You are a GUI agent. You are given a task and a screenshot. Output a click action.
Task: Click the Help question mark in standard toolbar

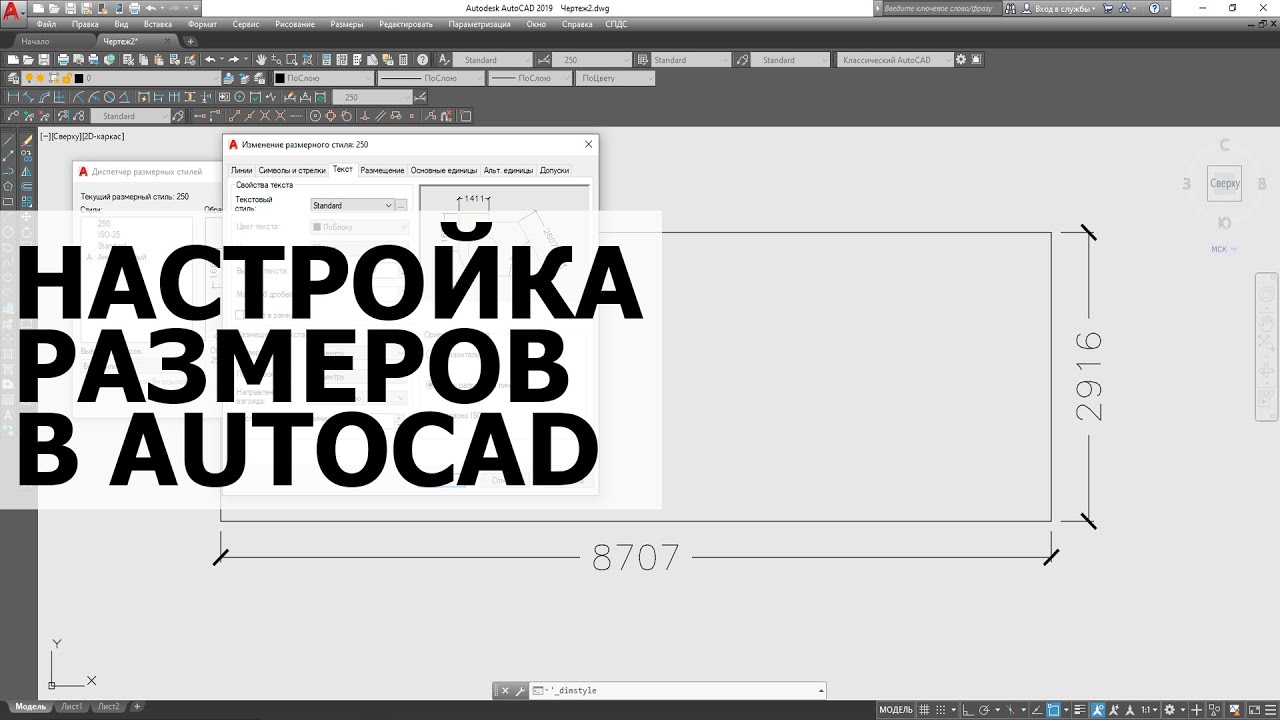[x=423, y=60]
